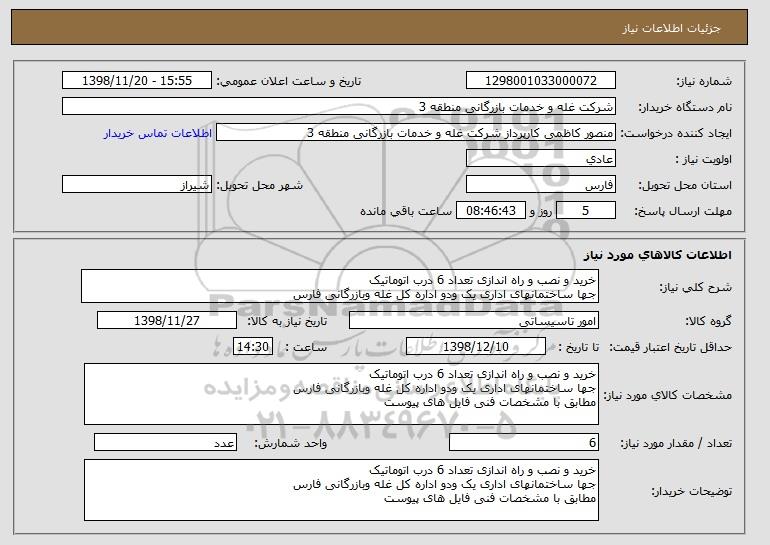770x545 pixels.
Task: Click the حداقل تاریخ اعتبار قیمت label
Action: tap(670, 347)
